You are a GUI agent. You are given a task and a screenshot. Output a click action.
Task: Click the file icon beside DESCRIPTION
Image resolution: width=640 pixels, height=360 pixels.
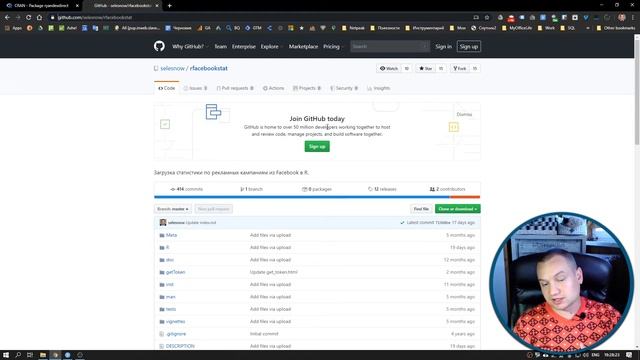pos(162,346)
